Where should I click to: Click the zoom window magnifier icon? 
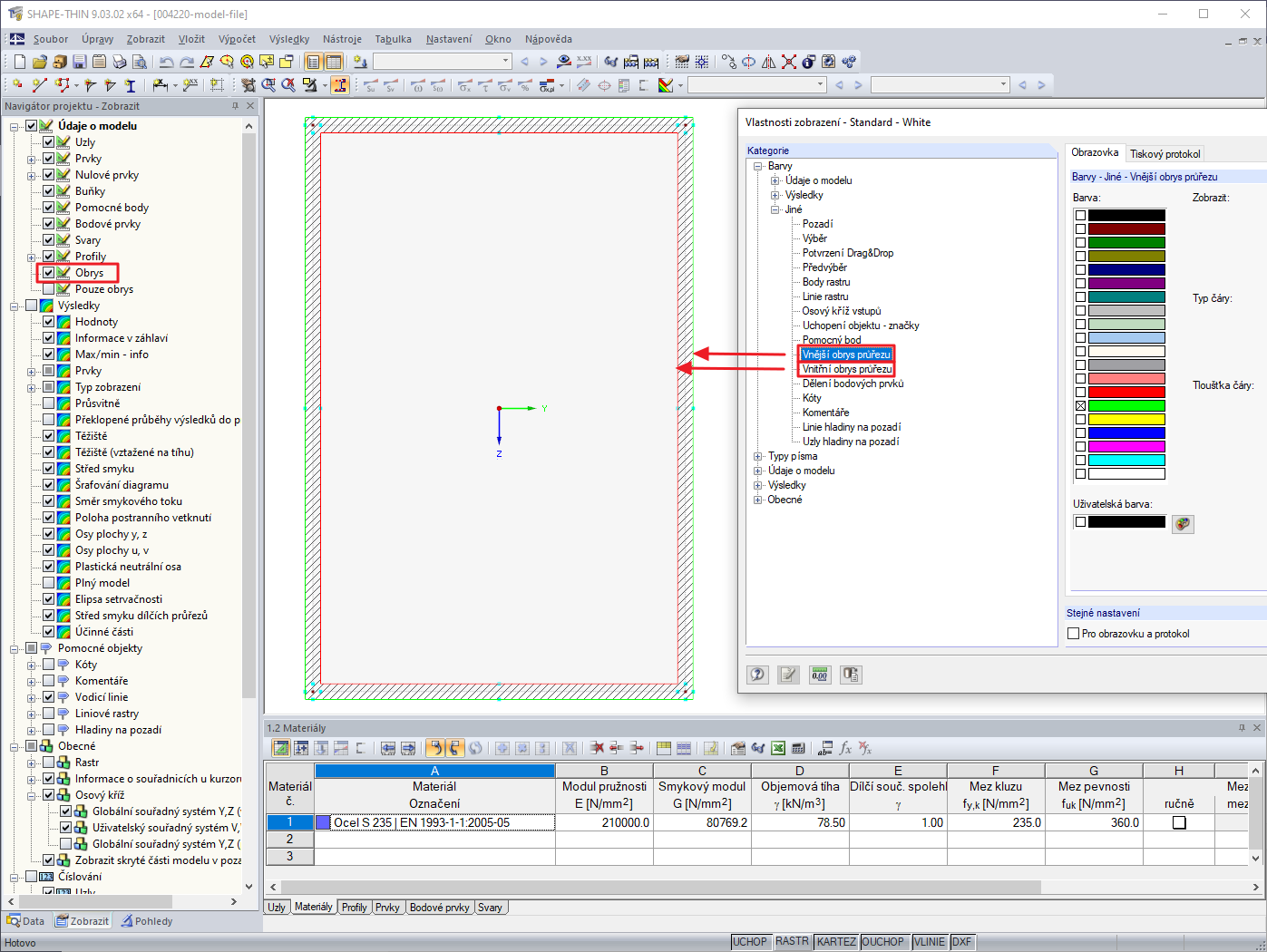point(268,85)
